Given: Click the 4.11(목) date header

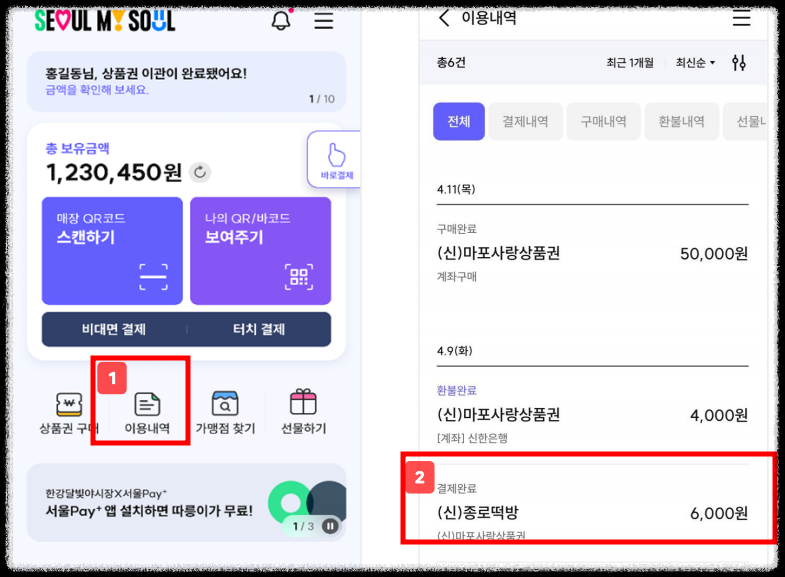Looking at the screenshot, I should tap(456, 189).
